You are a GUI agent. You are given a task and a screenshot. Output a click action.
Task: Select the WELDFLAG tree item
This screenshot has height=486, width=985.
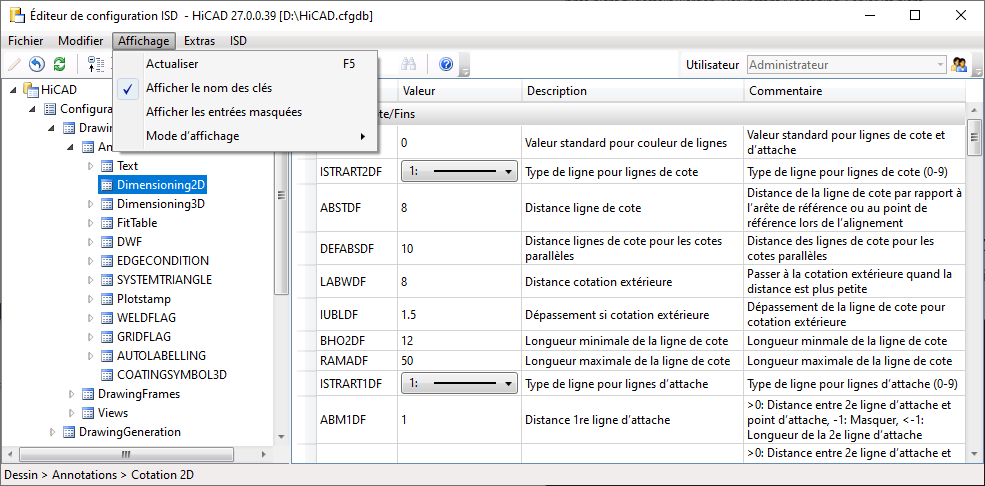(147, 318)
